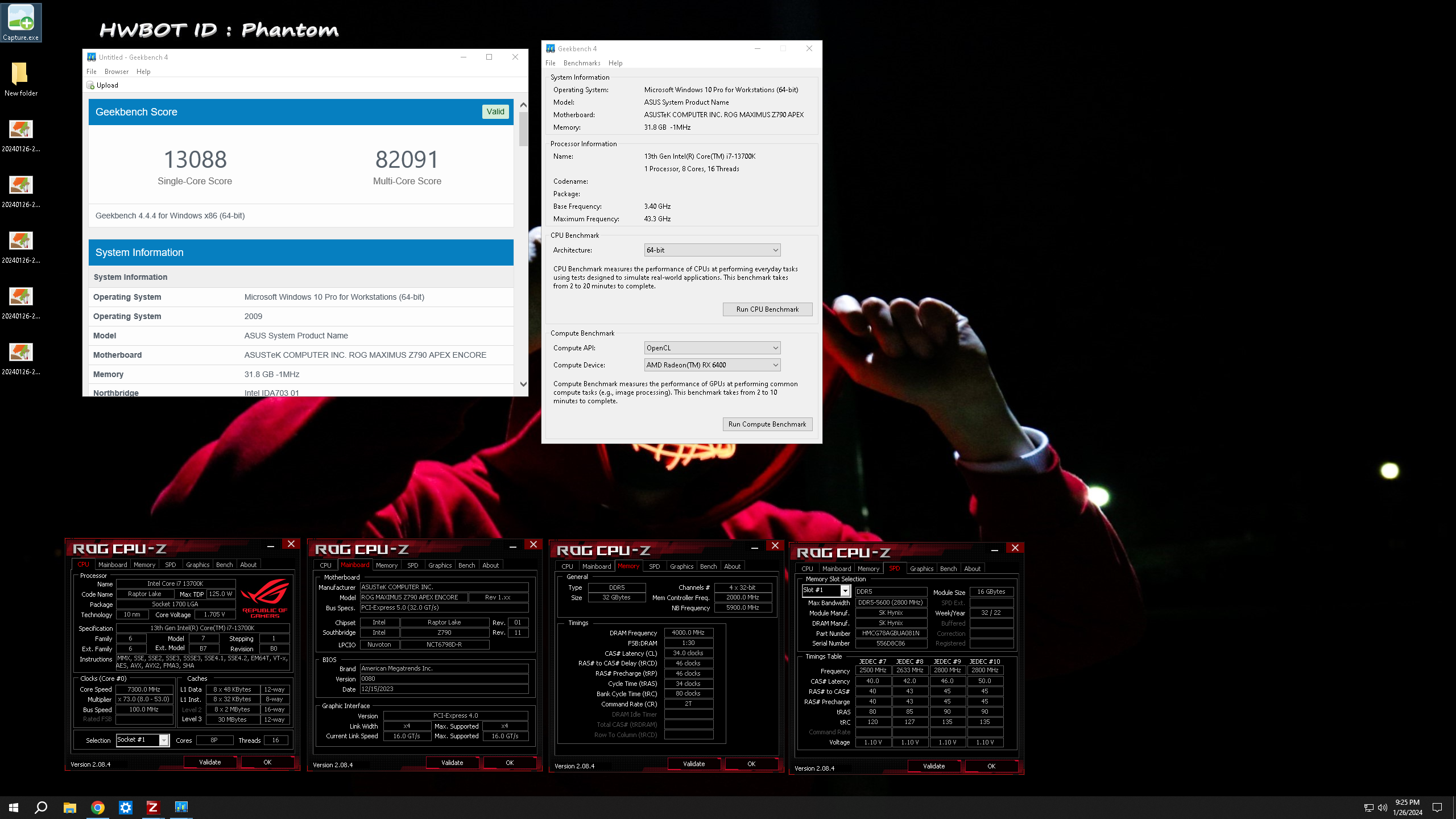
Task: Open the first 20240126 screenshot desktop icon
Action: tap(21, 136)
